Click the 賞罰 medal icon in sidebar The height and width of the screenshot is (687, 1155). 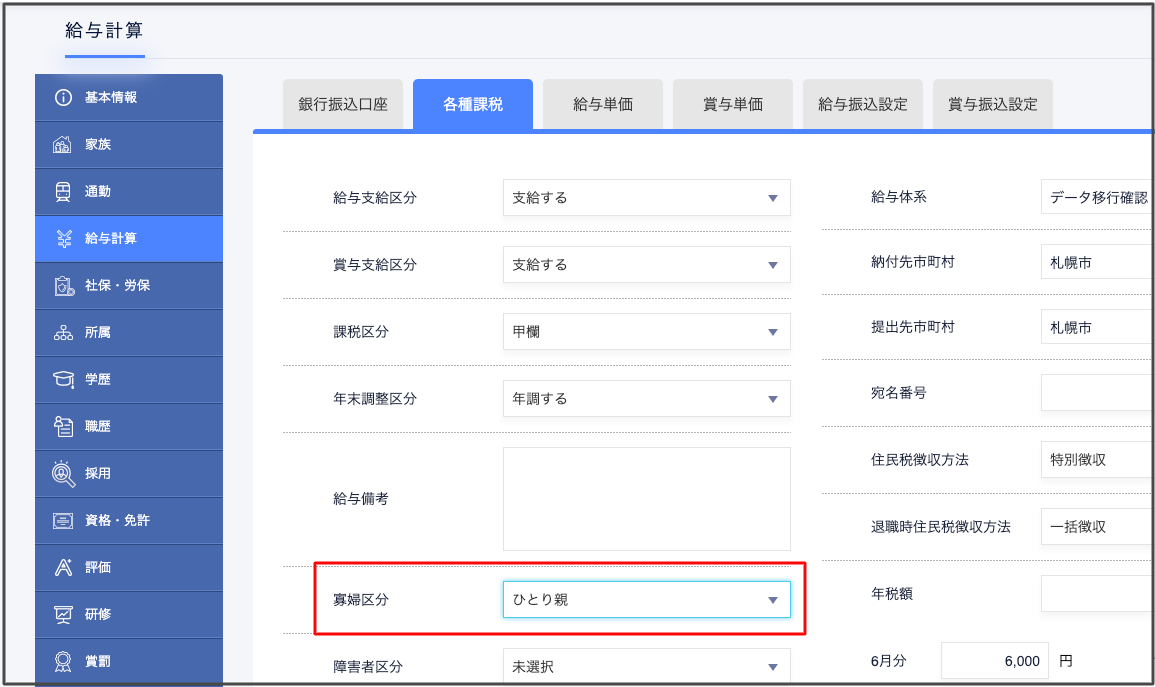[64, 661]
